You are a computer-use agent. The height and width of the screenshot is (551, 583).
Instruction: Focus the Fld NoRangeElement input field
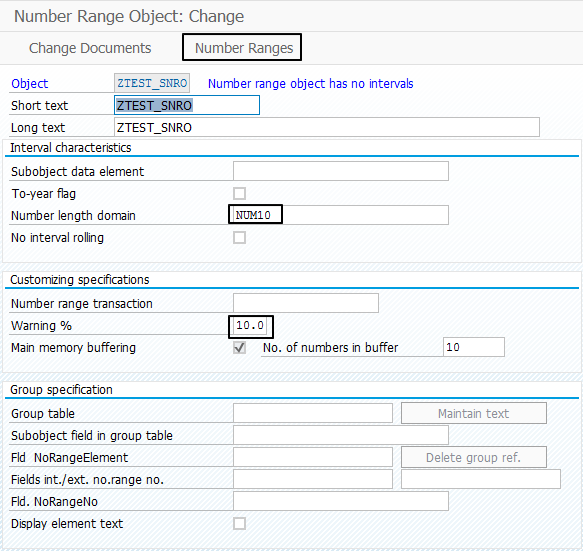coord(313,457)
